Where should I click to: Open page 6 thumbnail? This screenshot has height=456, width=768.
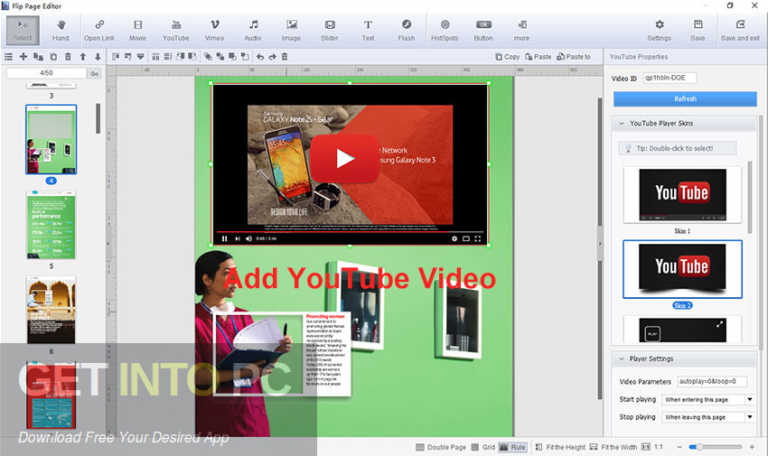[x=51, y=310]
